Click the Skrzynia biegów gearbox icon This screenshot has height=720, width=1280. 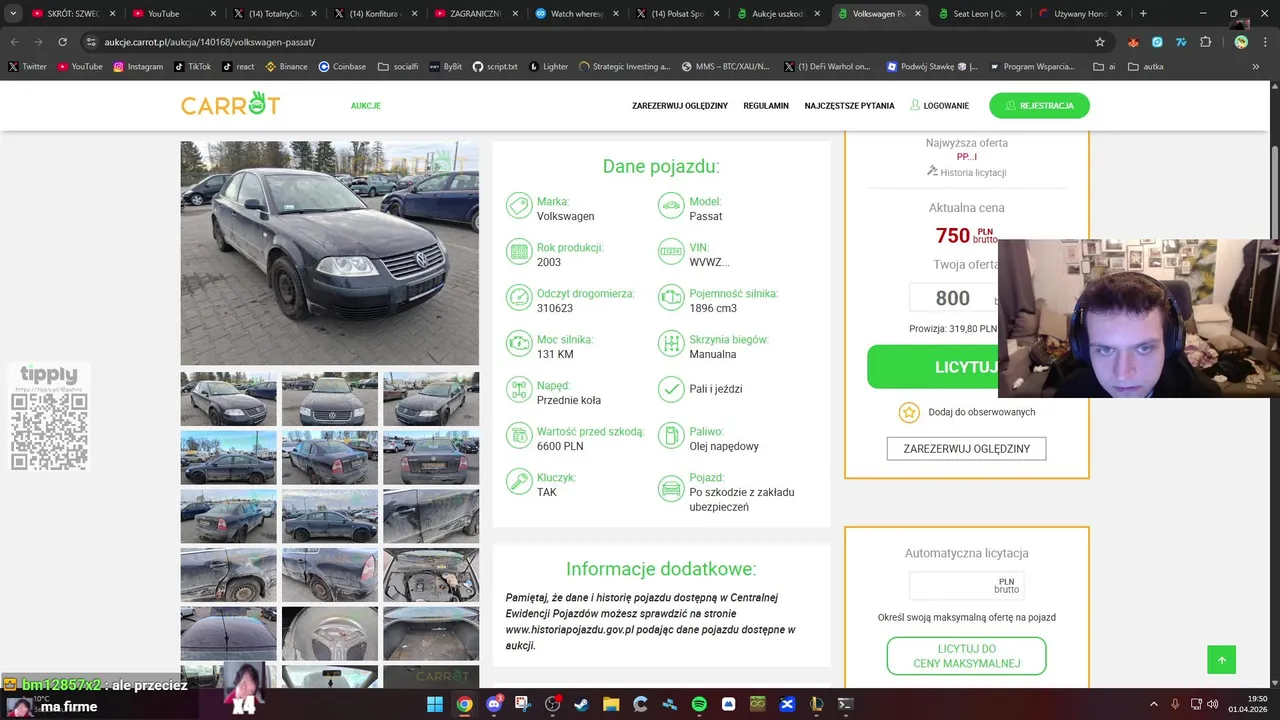(671, 344)
